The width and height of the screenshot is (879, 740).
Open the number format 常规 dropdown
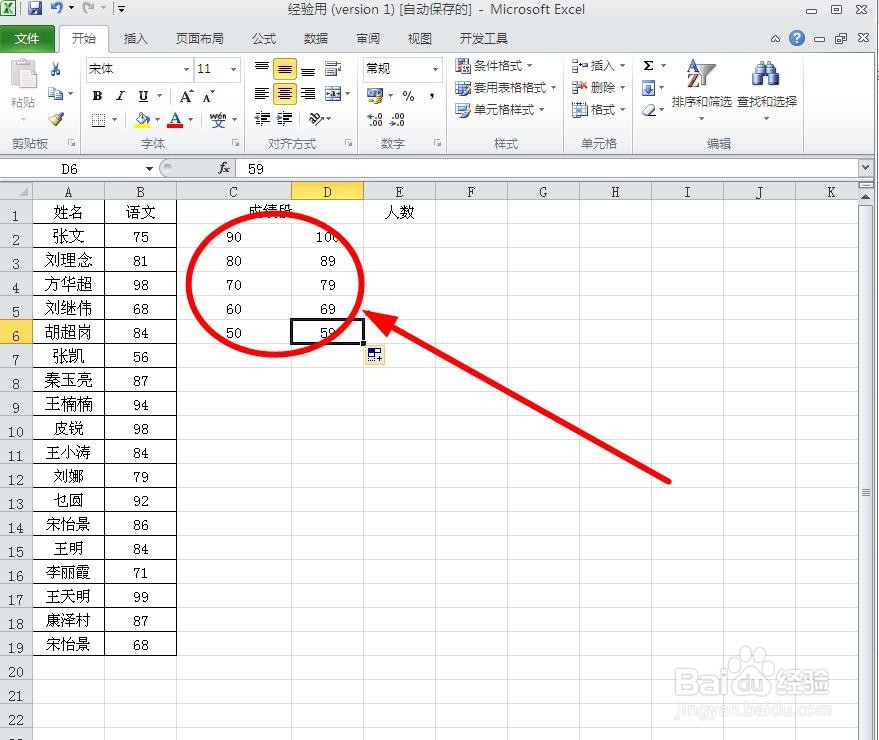(435, 69)
